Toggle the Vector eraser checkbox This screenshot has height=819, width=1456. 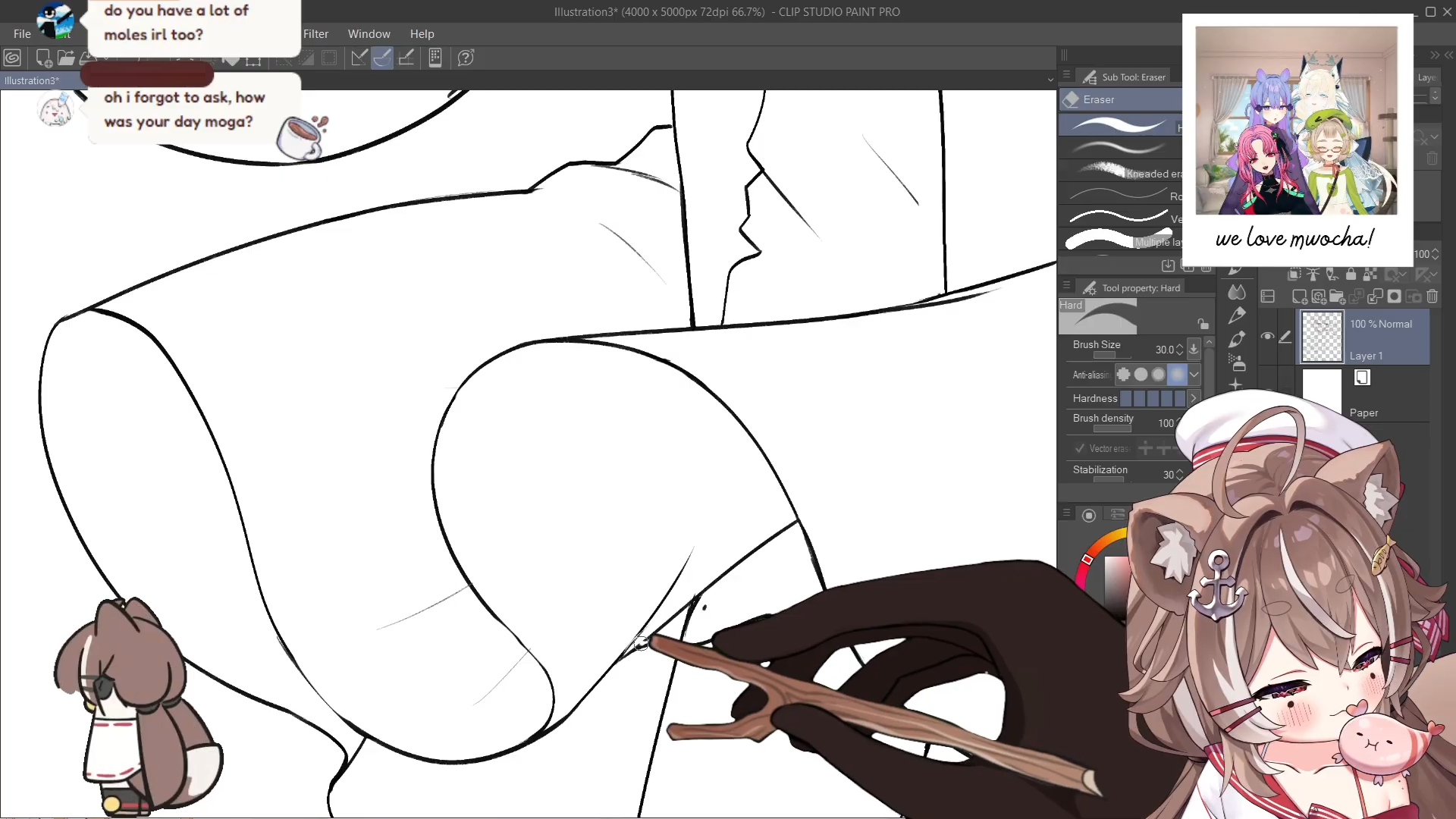pyautogui.click(x=1080, y=448)
